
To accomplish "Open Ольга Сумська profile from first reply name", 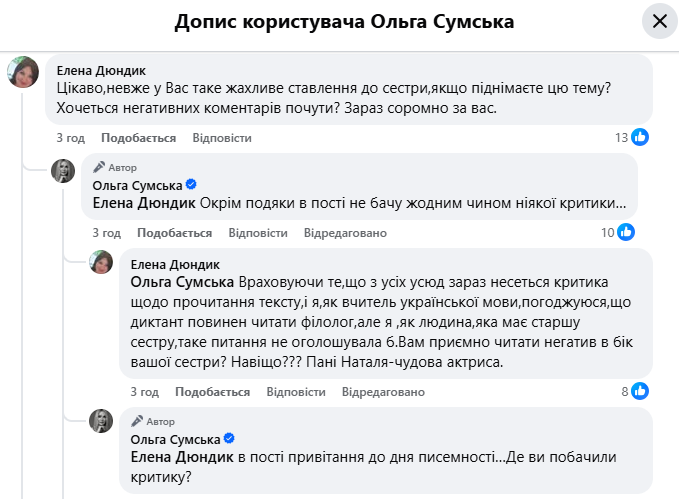I will 136,185.
